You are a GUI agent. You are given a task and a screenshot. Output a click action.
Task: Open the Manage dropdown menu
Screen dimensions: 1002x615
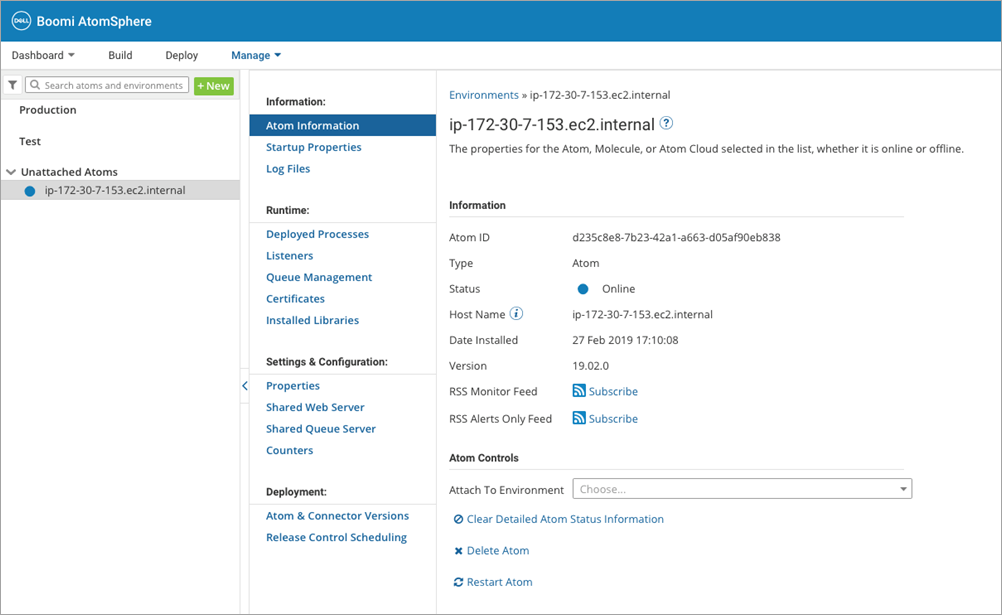(256, 55)
